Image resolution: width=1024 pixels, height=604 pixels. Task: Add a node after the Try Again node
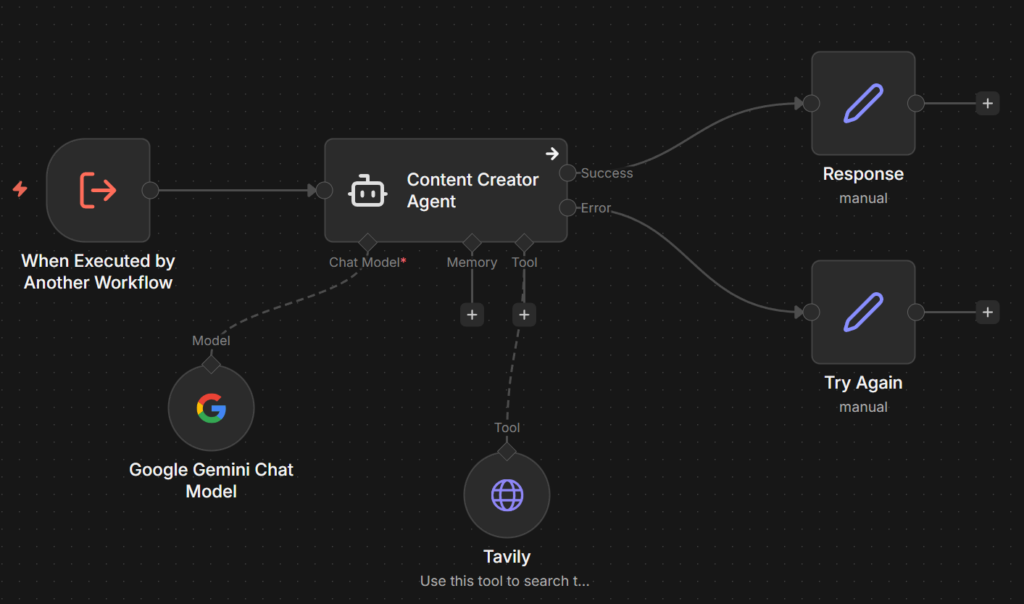click(x=987, y=312)
